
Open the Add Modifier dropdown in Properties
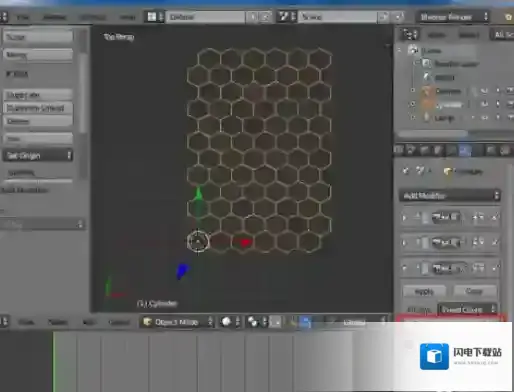point(450,195)
